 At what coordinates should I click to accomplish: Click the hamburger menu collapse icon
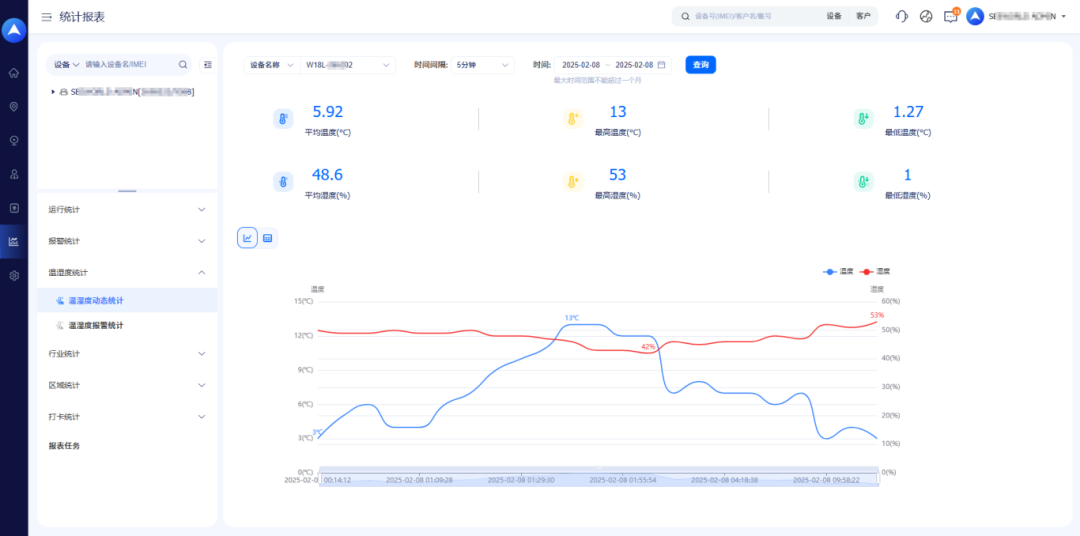pyautogui.click(x=46, y=17)
